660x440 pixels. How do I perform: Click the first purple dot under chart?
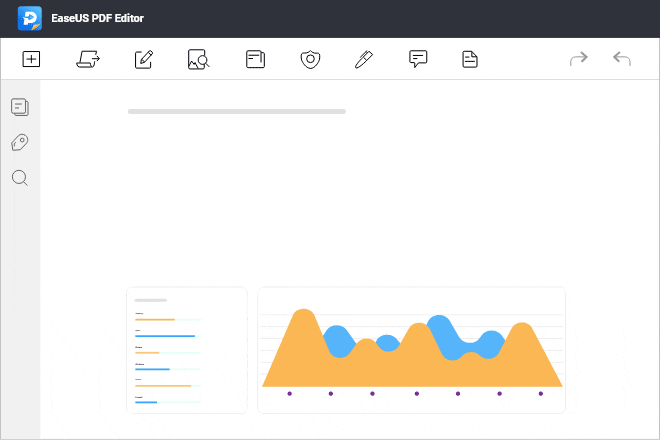(x=289, y=393)
